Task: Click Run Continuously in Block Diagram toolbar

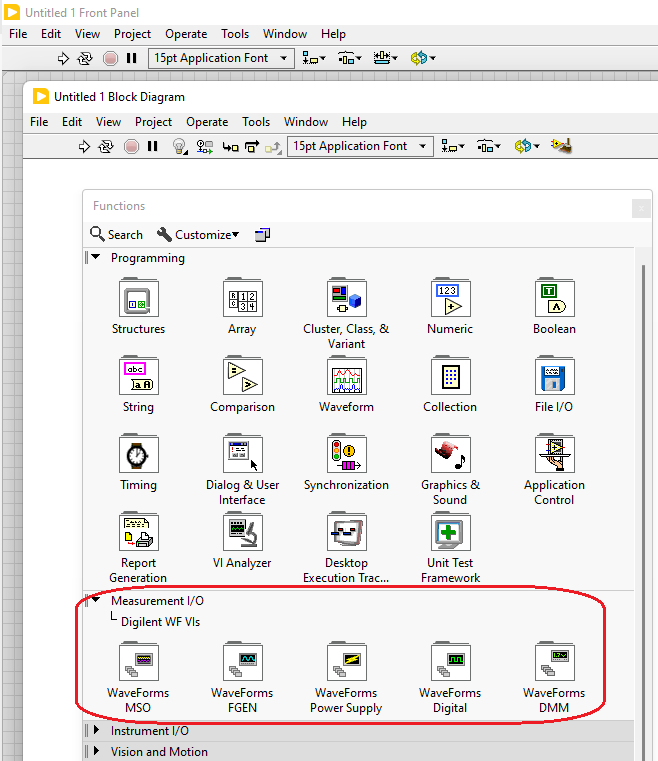Action: coord(106,147)
